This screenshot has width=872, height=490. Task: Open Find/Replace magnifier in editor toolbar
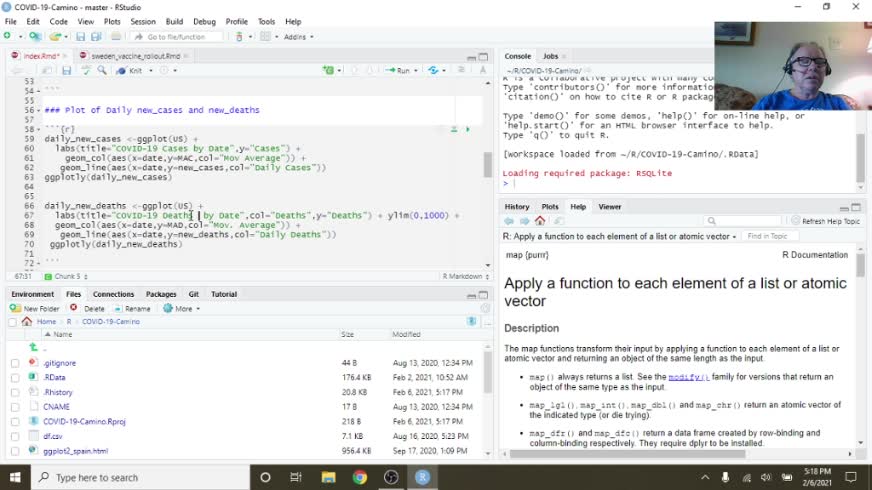pyautogui.click(x=102, y=71)
